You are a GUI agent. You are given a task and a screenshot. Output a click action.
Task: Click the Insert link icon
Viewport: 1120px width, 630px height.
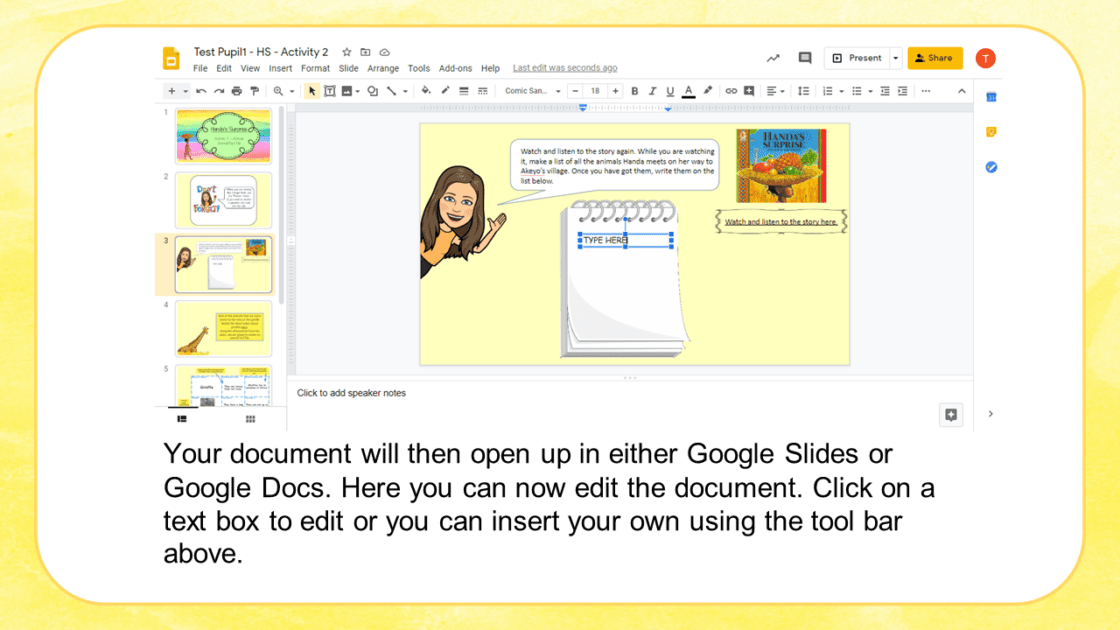coord(731,91)
